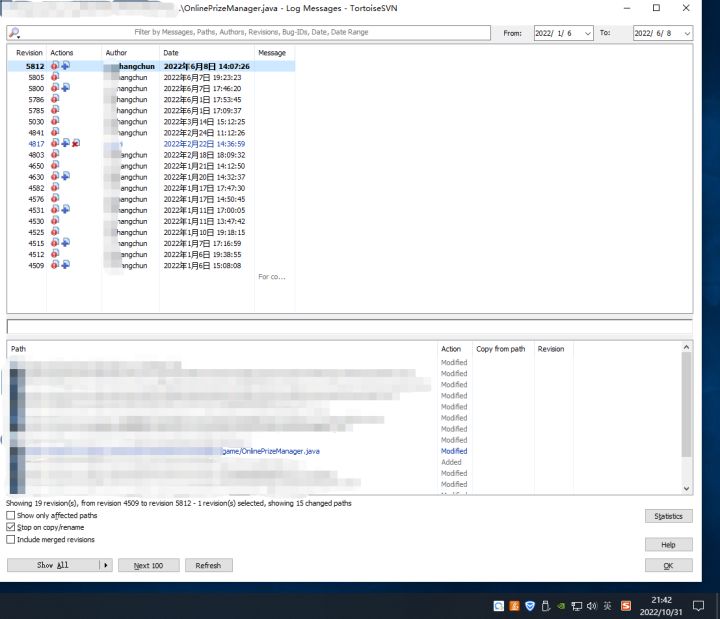Click the modified icon for revision 4582
Viewport: 720px width, 619px height.
click(55, 187)
